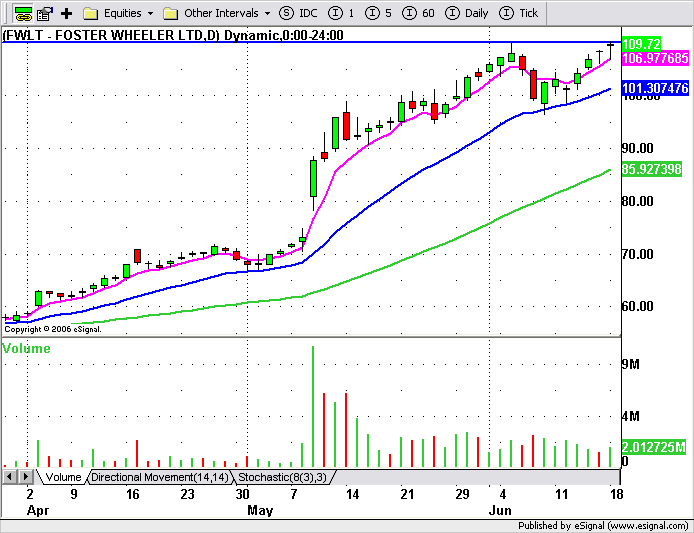Click the 2.012725M volume value label
The image size is (694, 533).
click(654, 448)
